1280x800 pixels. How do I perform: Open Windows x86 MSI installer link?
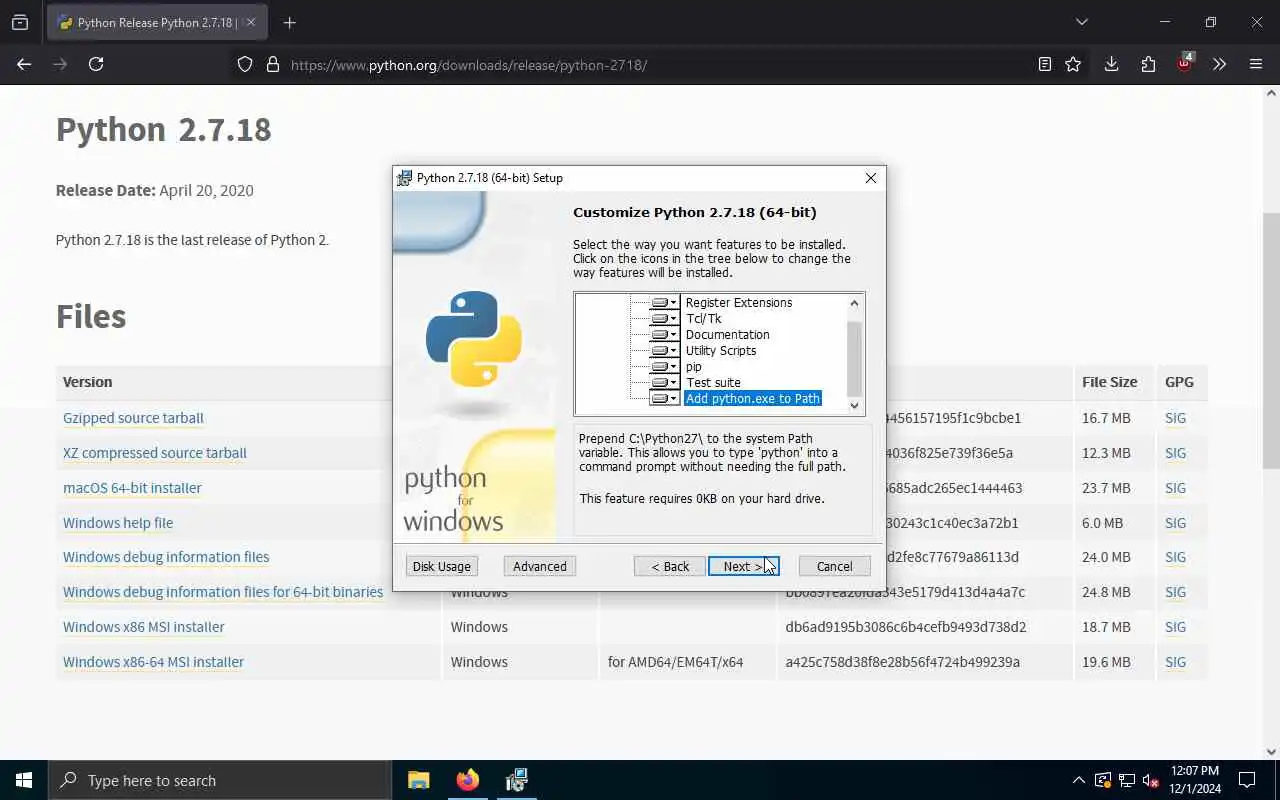[x=144, y=627]
